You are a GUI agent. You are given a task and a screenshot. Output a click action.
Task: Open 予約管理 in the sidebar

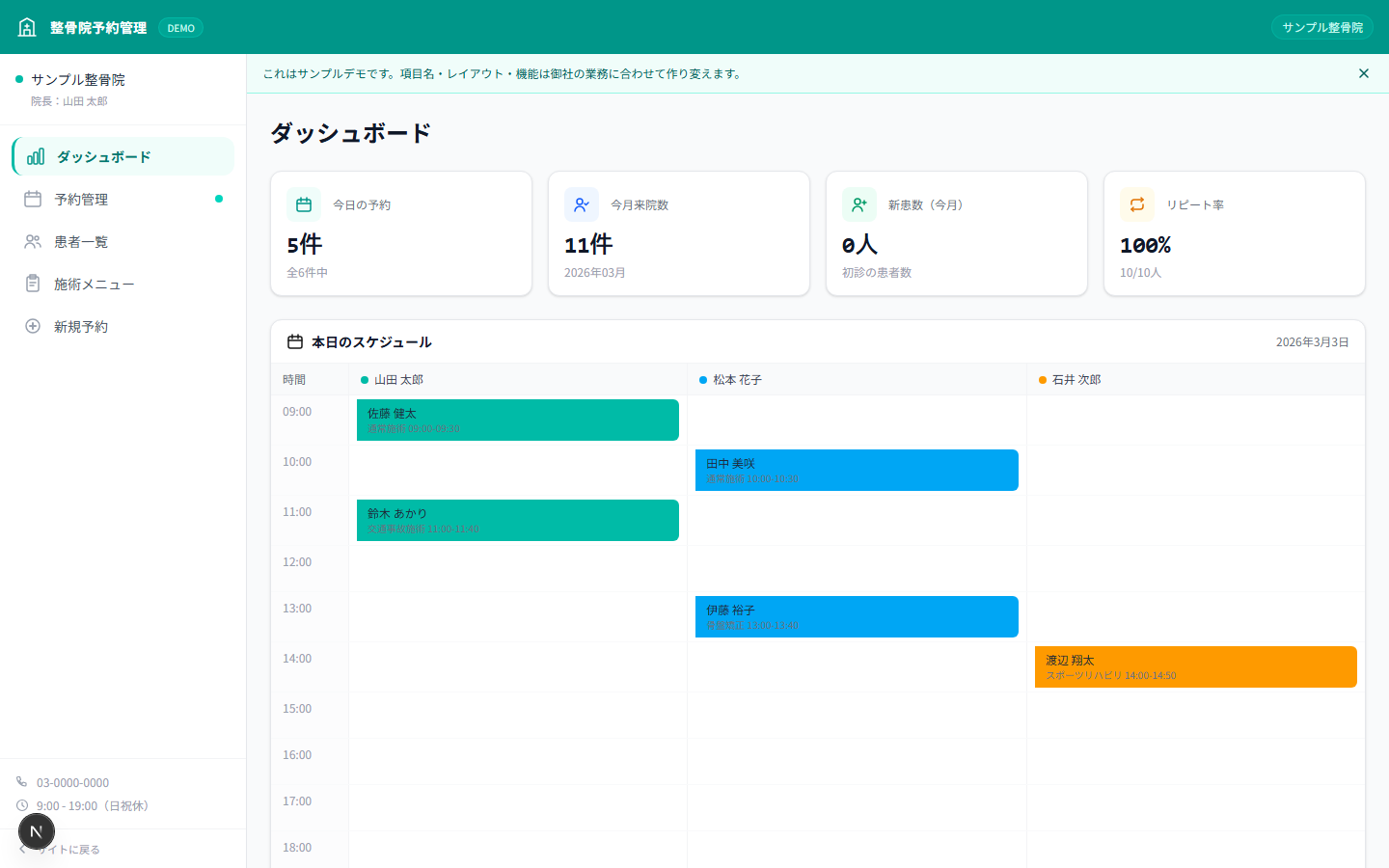(123, 199)
